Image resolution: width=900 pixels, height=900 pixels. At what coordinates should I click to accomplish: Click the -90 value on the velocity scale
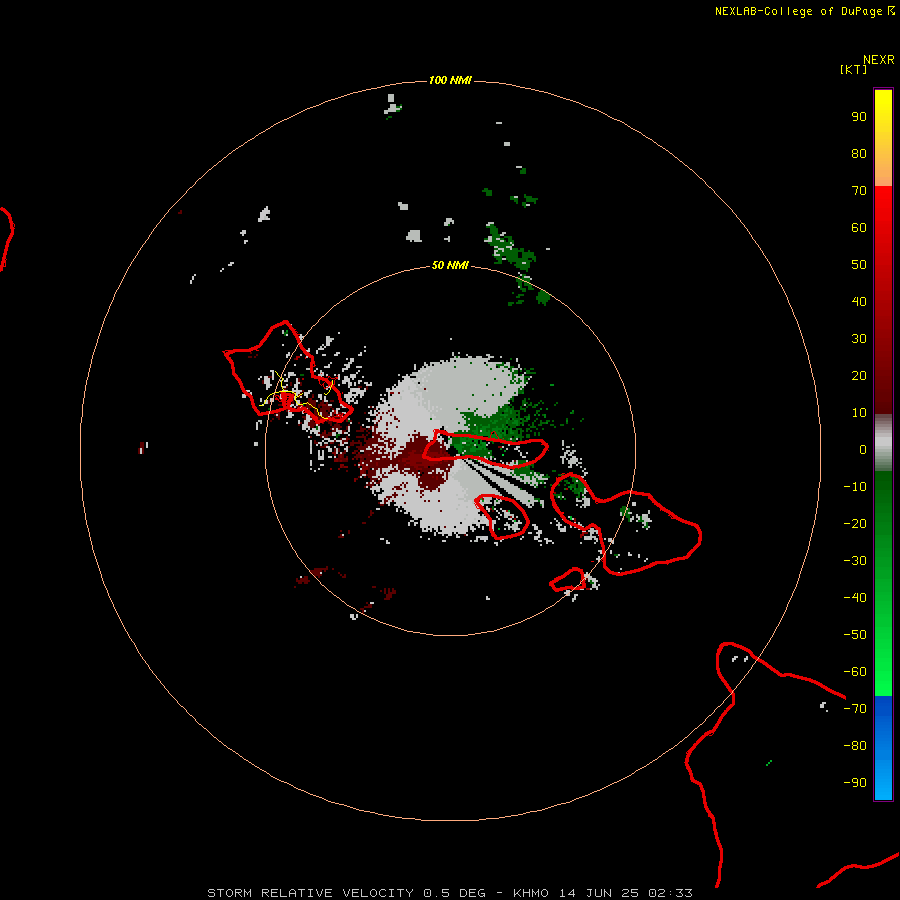click(x=855, y=783)
